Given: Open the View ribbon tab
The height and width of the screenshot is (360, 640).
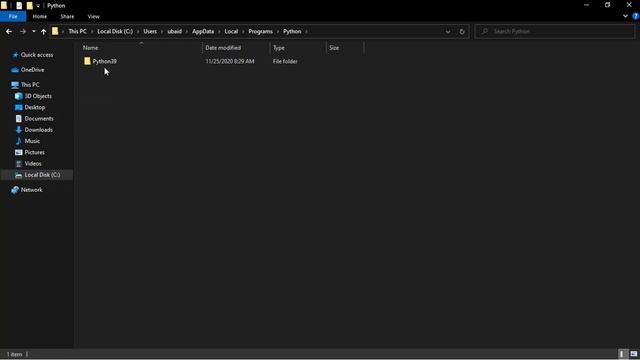Looking at the screenshot, I should (x=93, y=16).
